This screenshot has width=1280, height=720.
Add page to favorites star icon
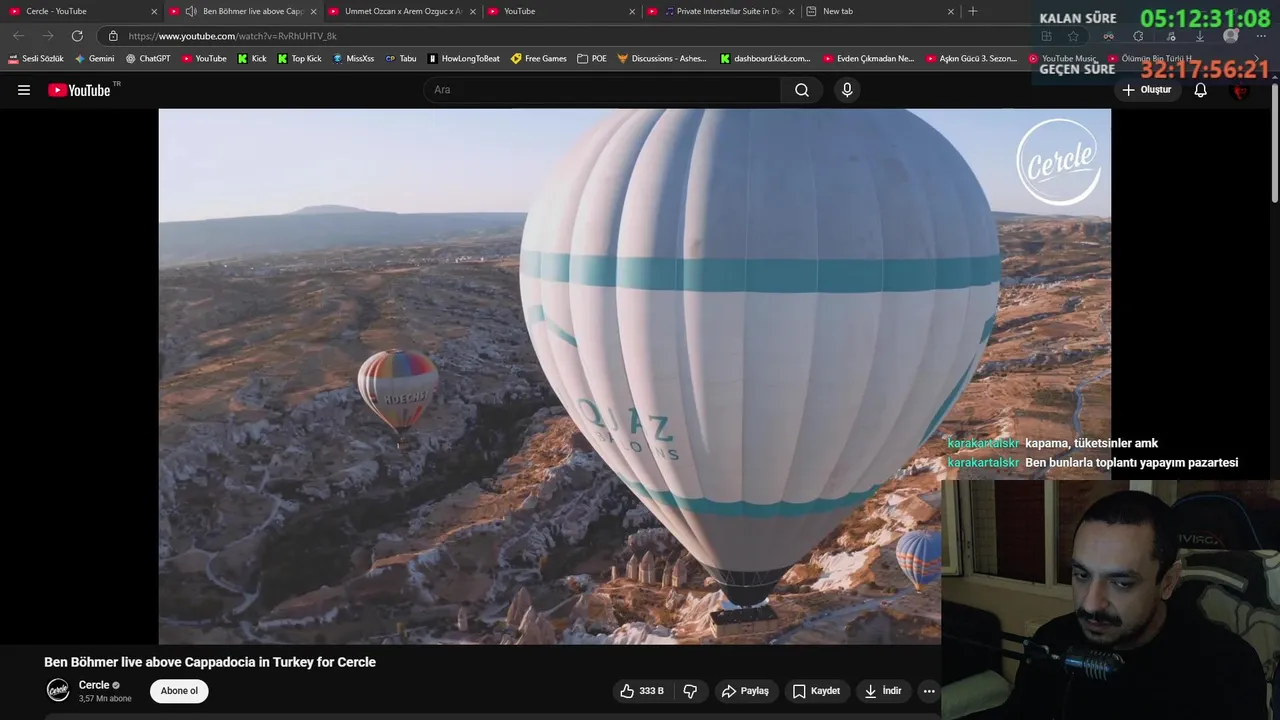(x=1073, y=36)
